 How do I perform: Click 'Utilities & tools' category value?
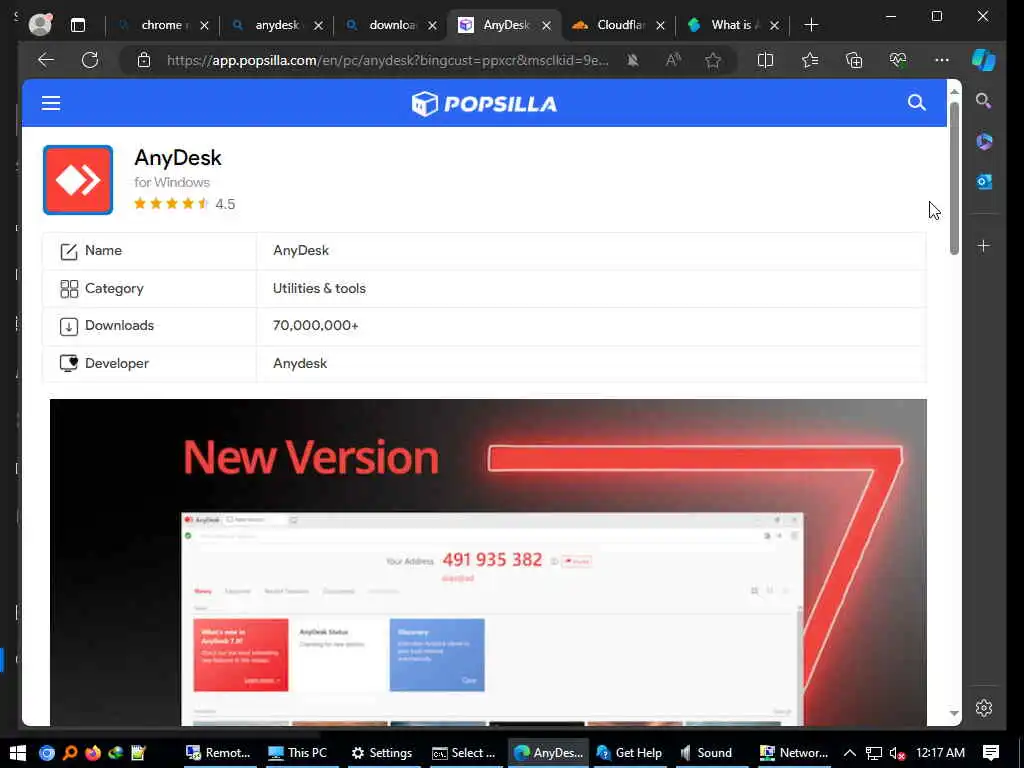tap(319, 288)
